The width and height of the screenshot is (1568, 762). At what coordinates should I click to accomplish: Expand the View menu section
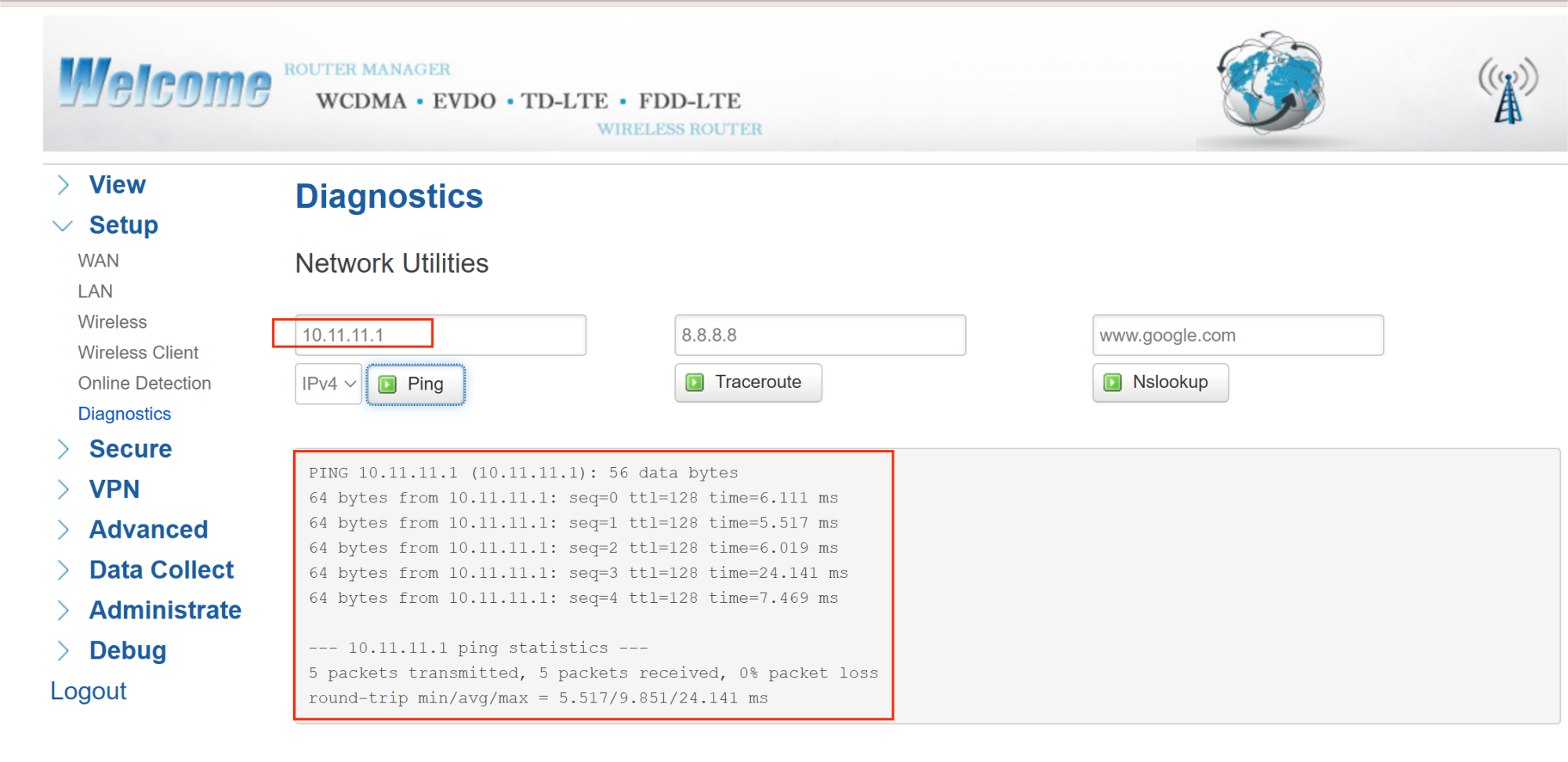pos(64,185)
